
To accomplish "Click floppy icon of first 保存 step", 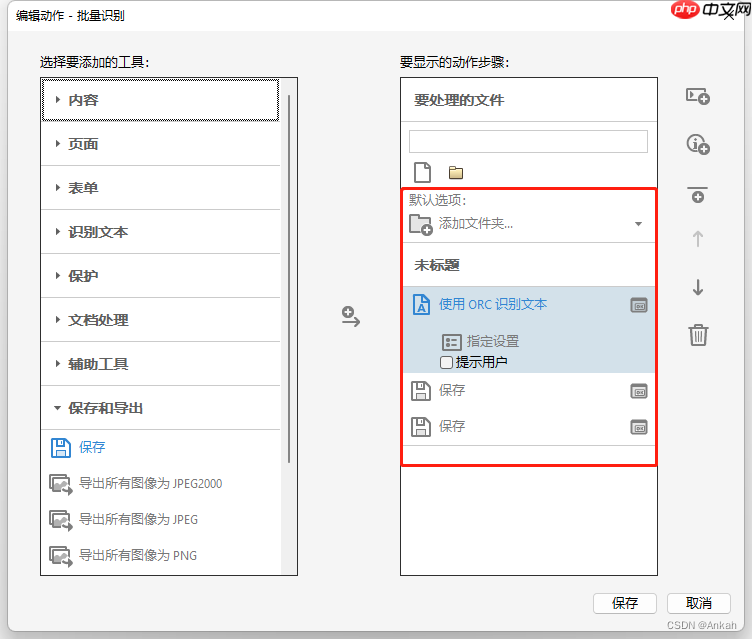I will (x=421, y=391).
